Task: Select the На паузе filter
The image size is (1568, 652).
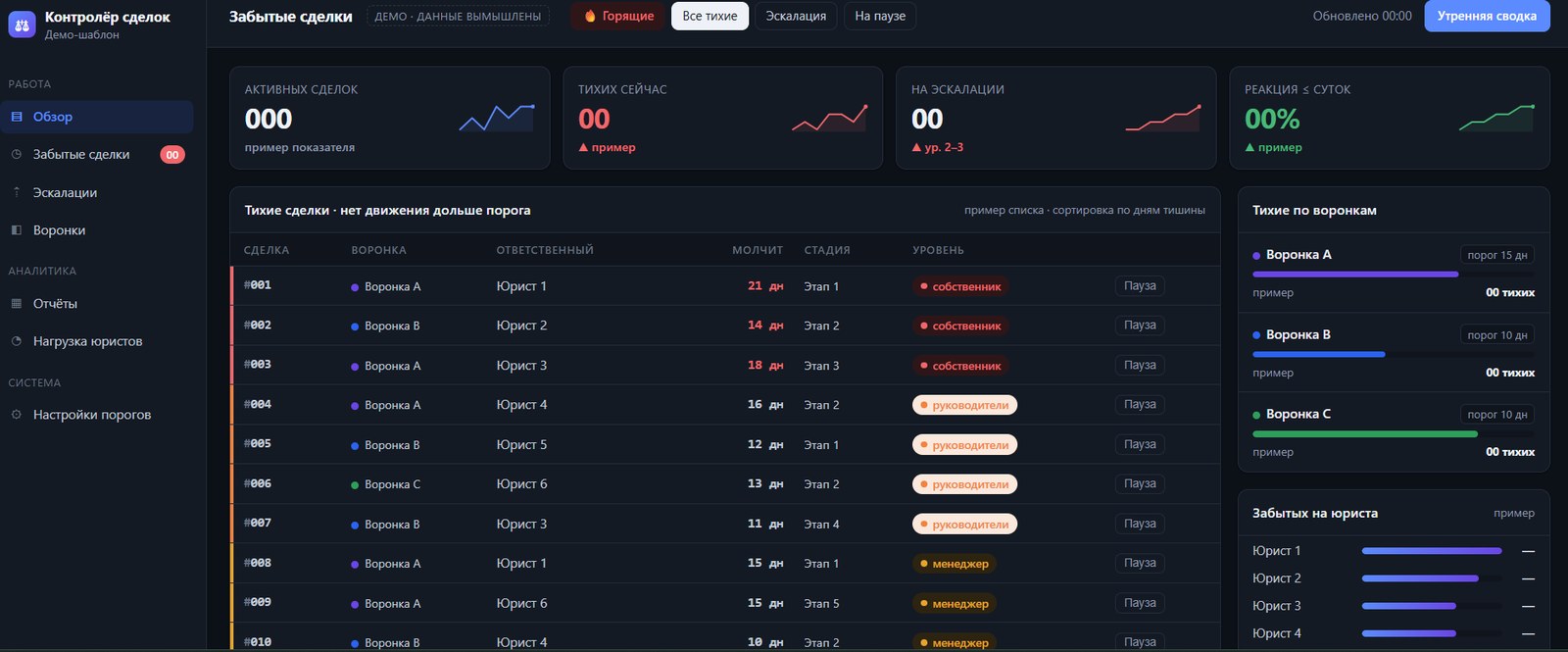Action: click(x=880, y=16)
